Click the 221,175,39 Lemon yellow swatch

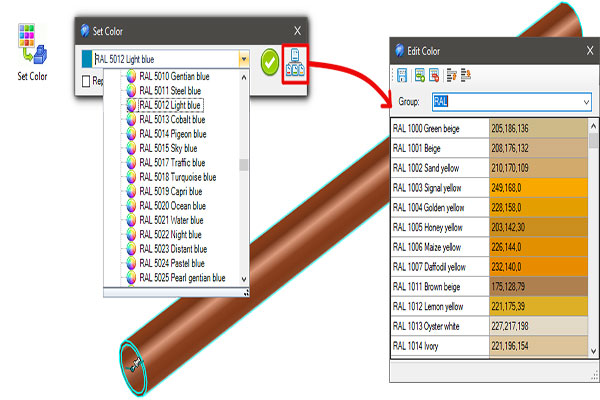coord(539,306)
